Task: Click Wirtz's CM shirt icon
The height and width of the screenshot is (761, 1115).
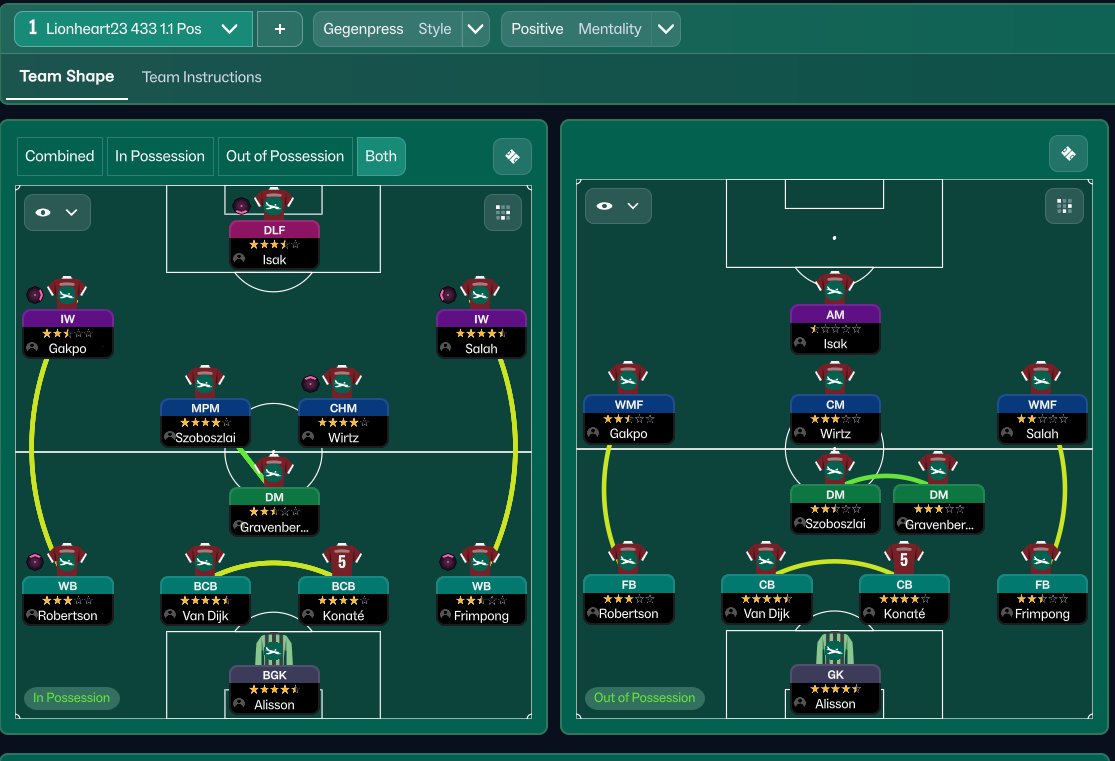Action: tap(835, 378)
